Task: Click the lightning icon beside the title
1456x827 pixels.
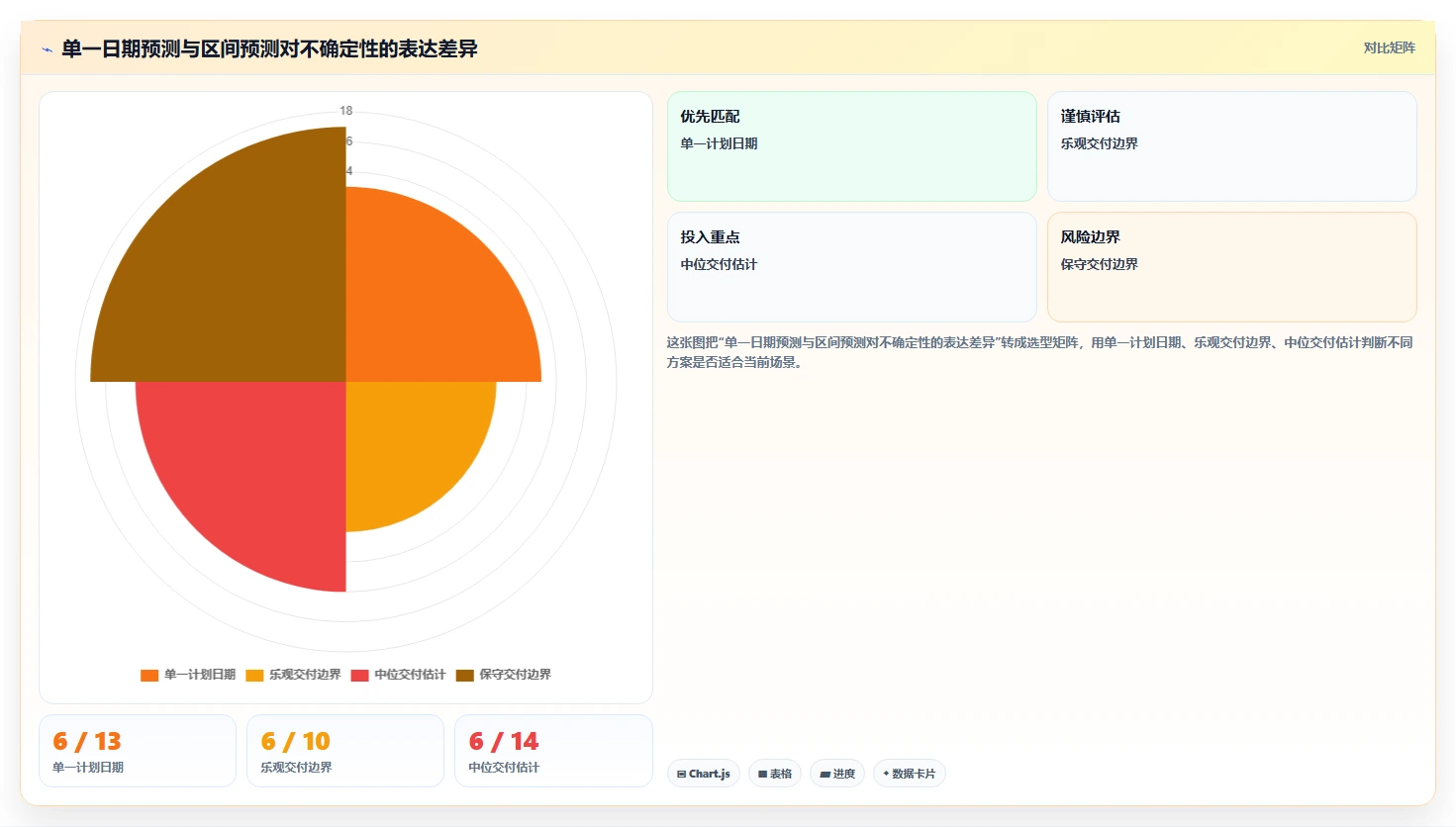Action: (x=47, y=49)
